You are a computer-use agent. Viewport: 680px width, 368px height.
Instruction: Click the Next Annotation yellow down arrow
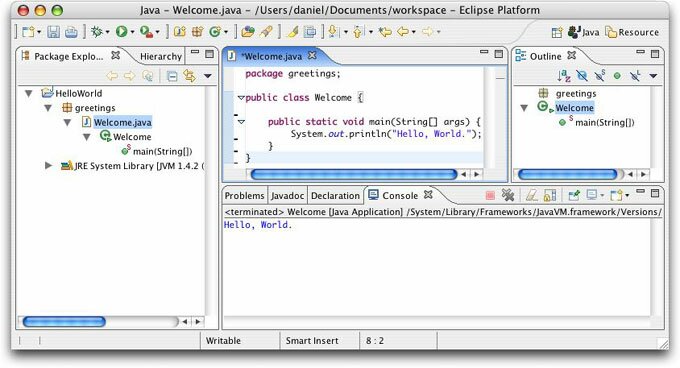click(x=333, y=32)
